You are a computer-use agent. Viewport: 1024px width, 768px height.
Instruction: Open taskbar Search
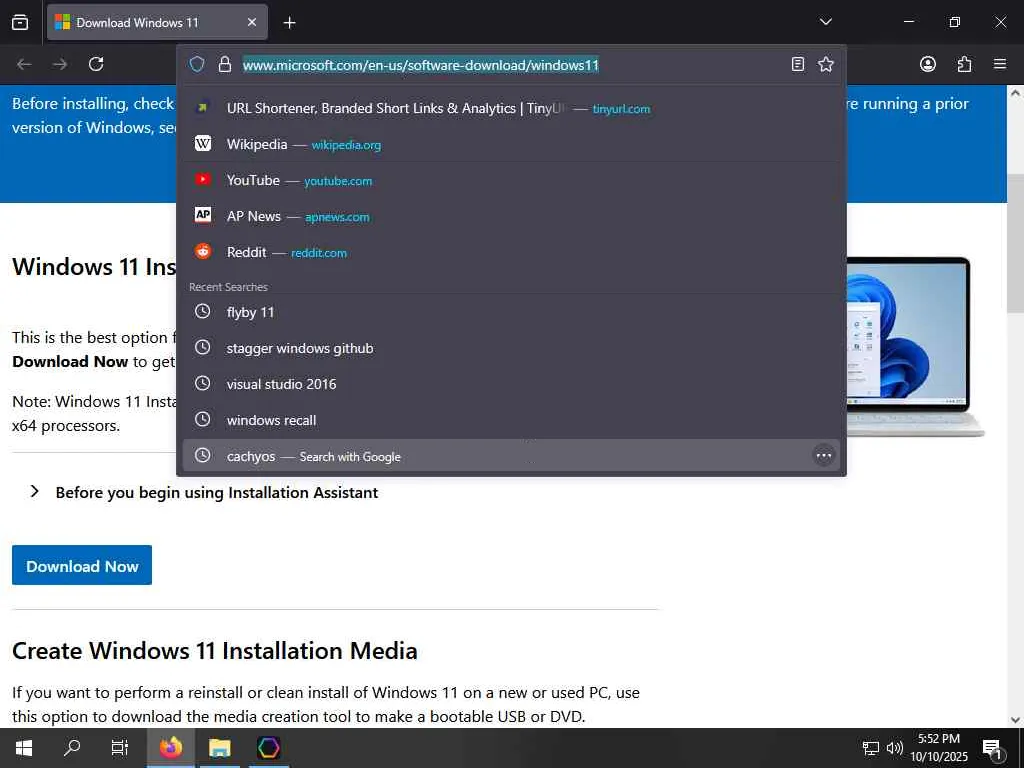72,748
